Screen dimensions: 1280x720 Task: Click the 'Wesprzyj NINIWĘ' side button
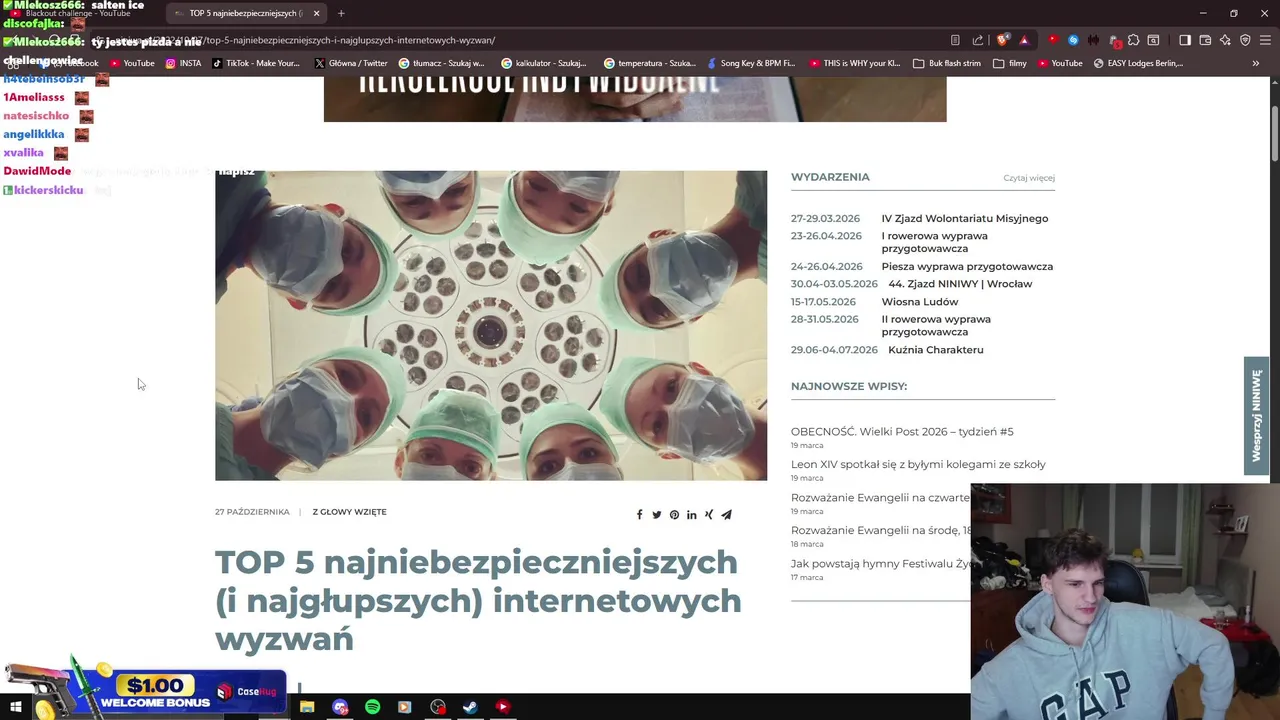1257,415
